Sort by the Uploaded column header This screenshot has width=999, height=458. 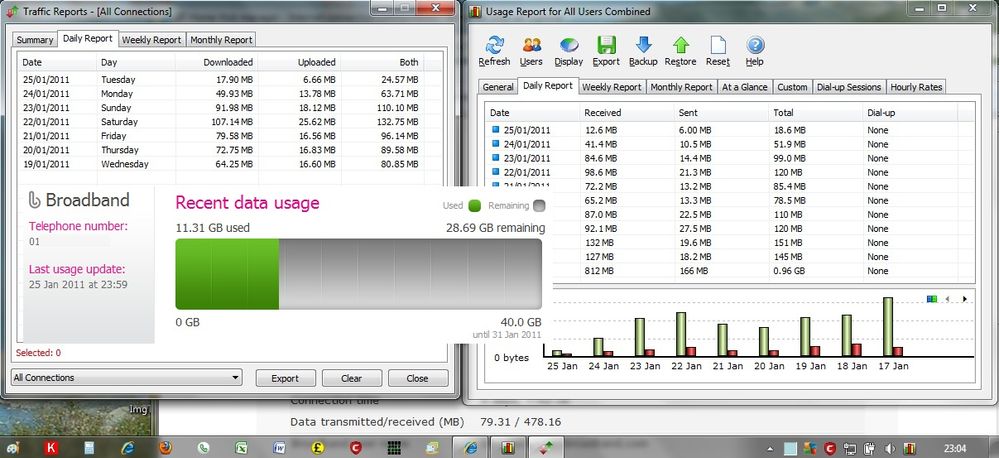click(299, 62)
